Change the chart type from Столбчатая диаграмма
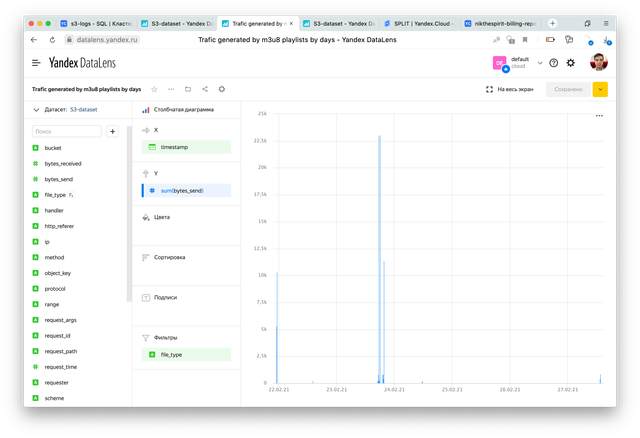 [x=183, y=109]
